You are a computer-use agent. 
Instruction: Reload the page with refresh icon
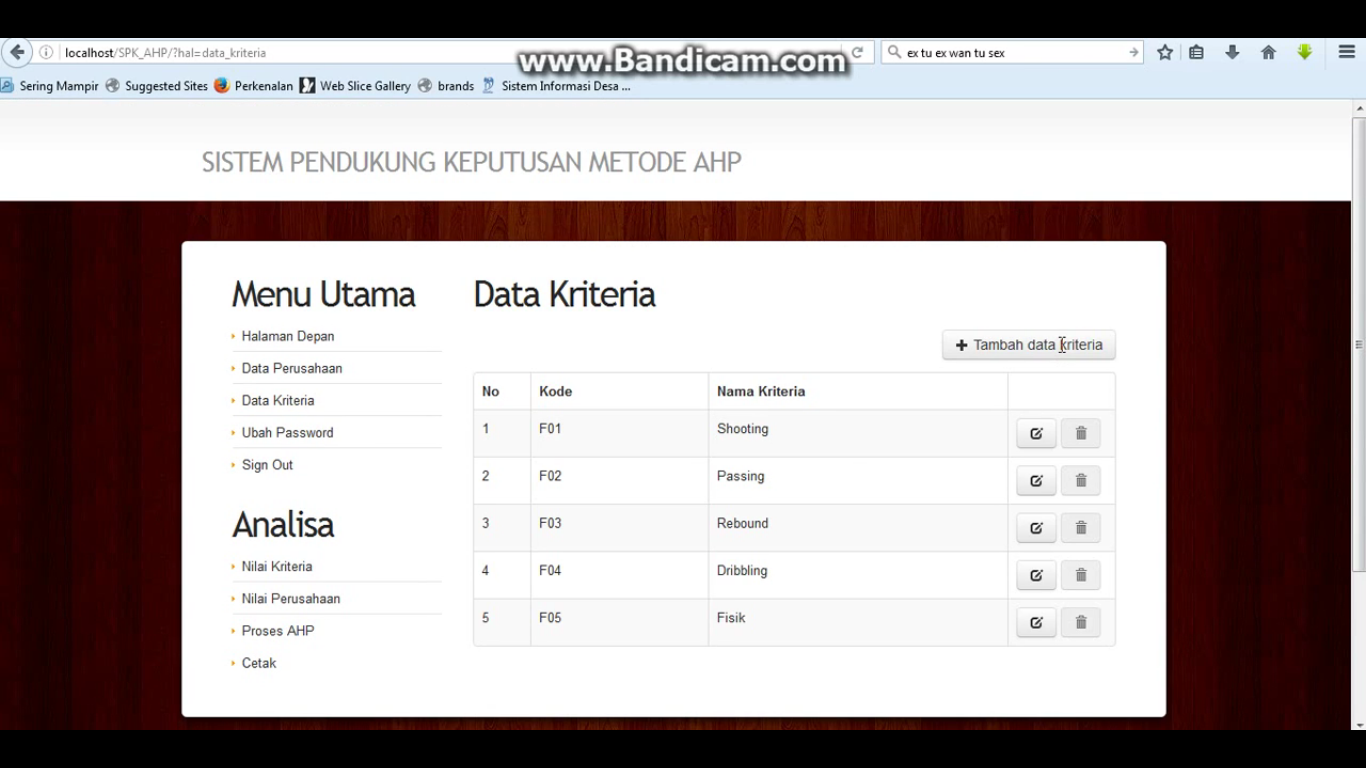(x=857, y=53)
